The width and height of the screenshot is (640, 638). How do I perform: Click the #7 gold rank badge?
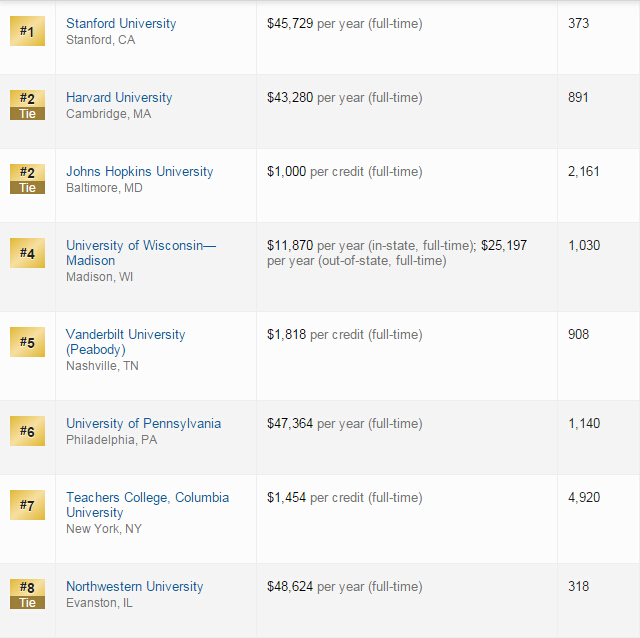[27, 505]
